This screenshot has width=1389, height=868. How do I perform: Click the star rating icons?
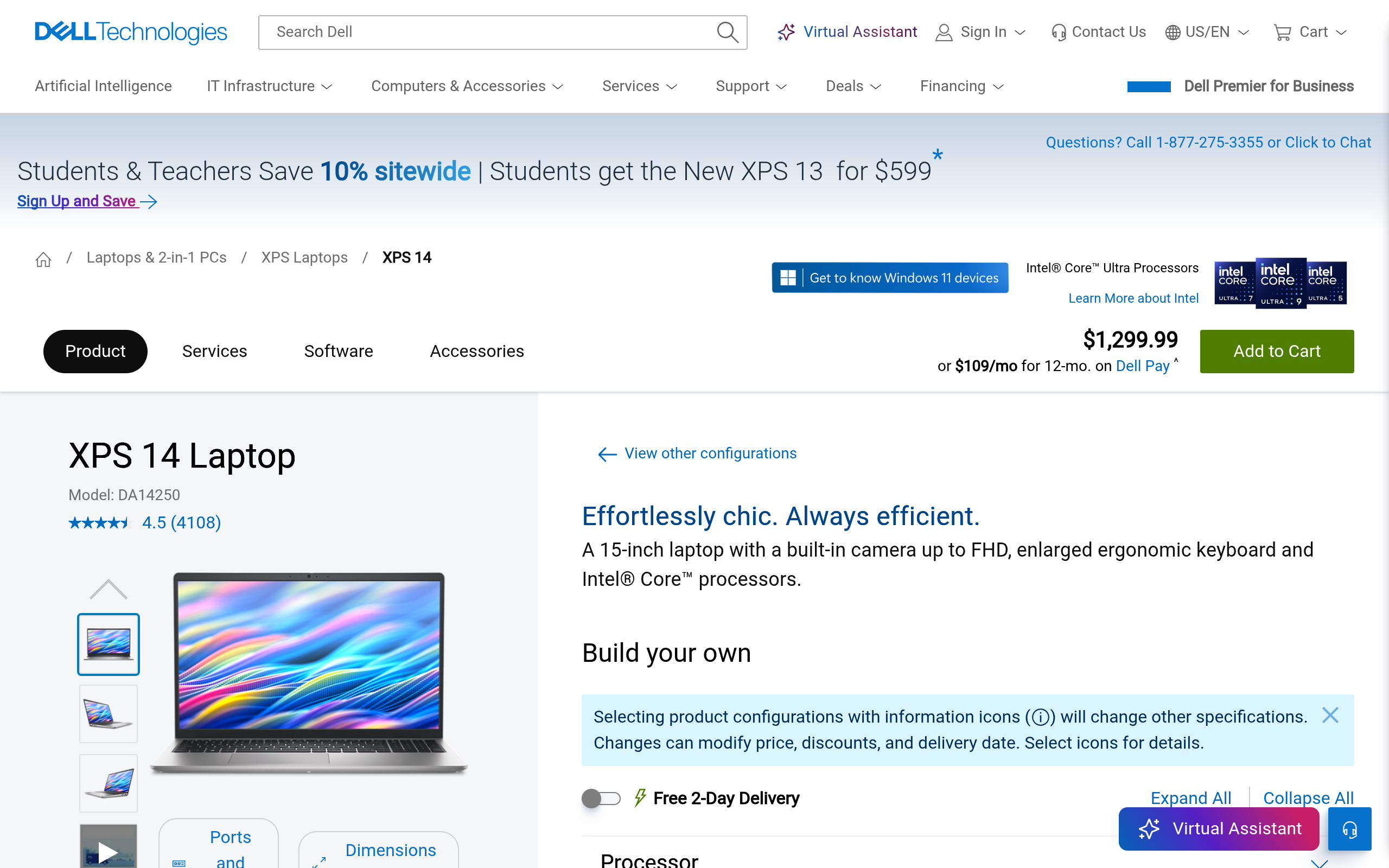99,523
